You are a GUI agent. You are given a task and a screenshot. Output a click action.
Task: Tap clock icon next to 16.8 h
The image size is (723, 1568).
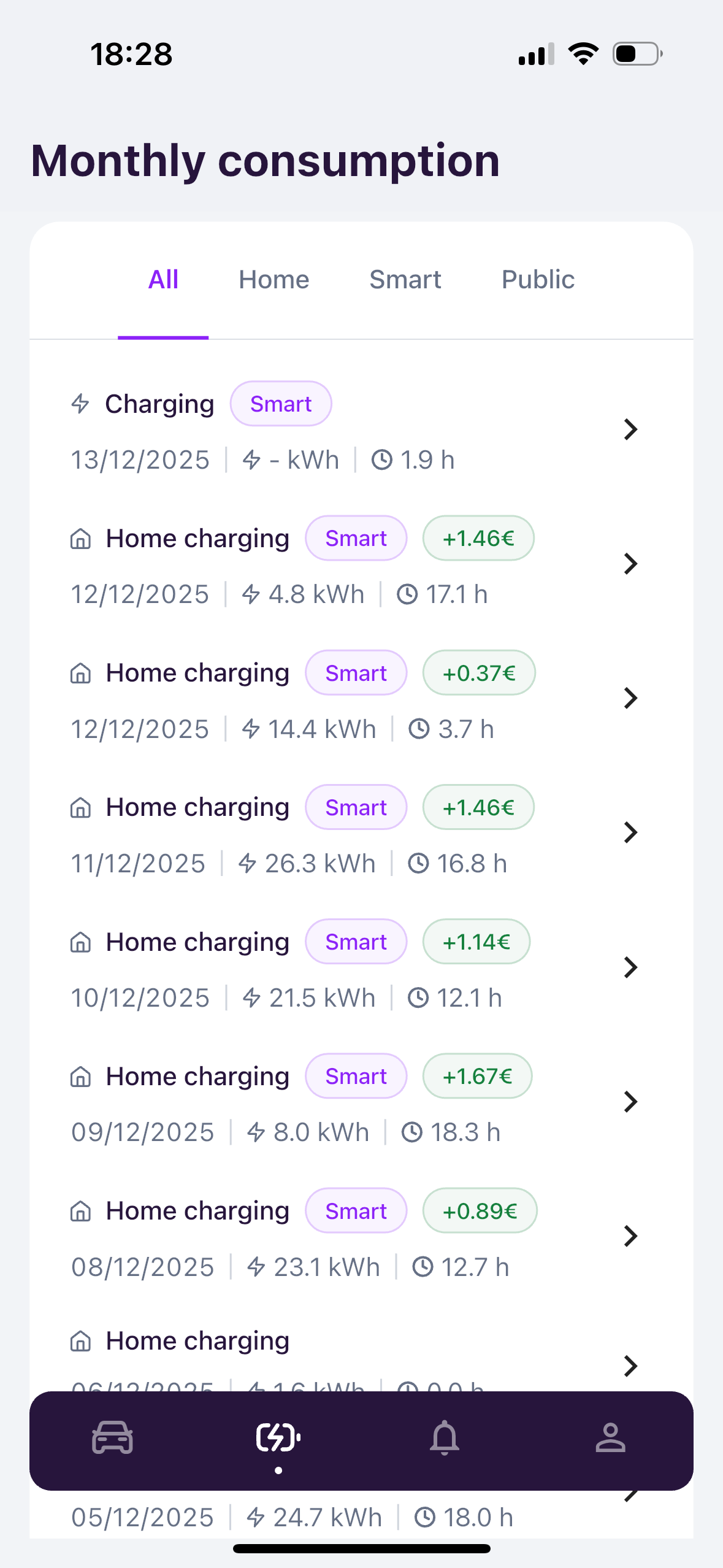[418, 864]
